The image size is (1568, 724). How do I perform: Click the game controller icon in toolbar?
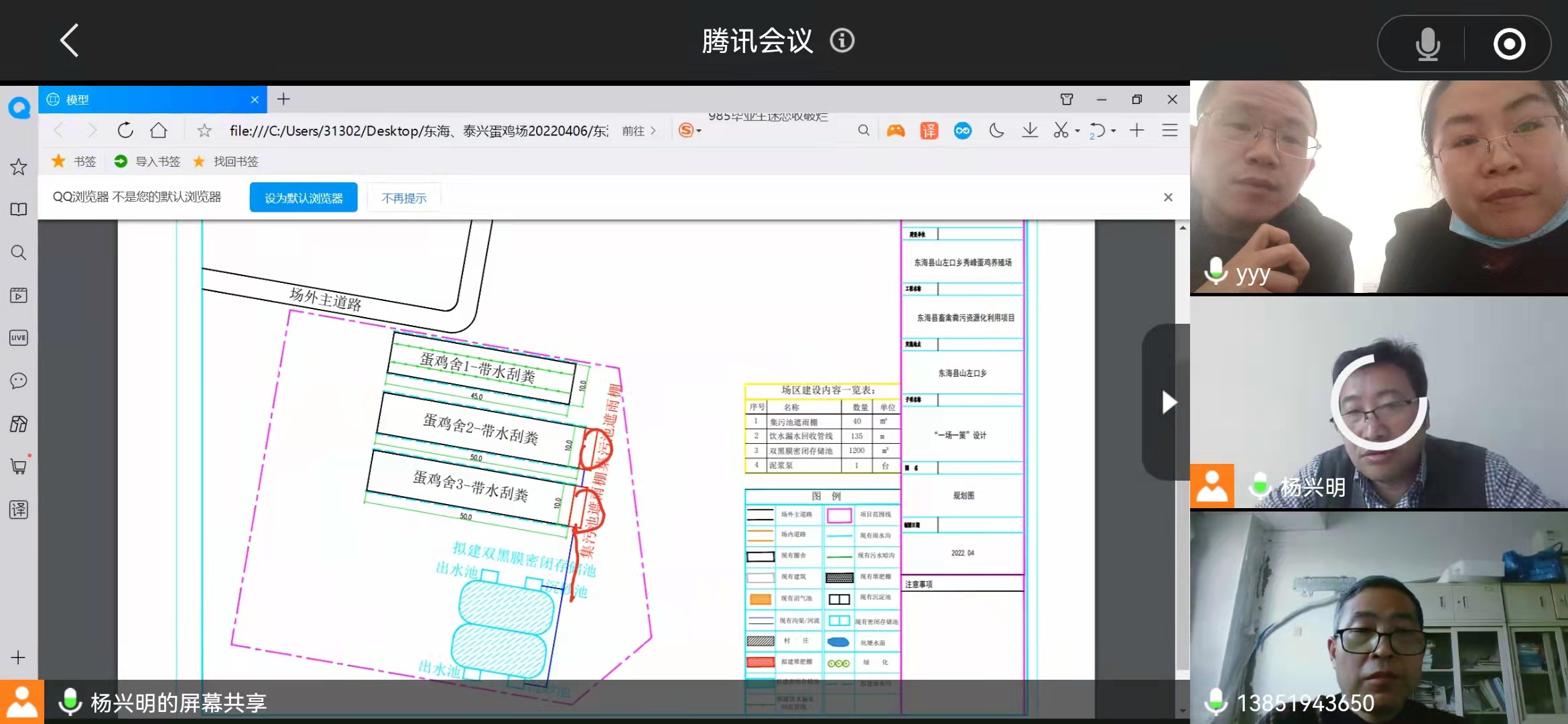896,131
